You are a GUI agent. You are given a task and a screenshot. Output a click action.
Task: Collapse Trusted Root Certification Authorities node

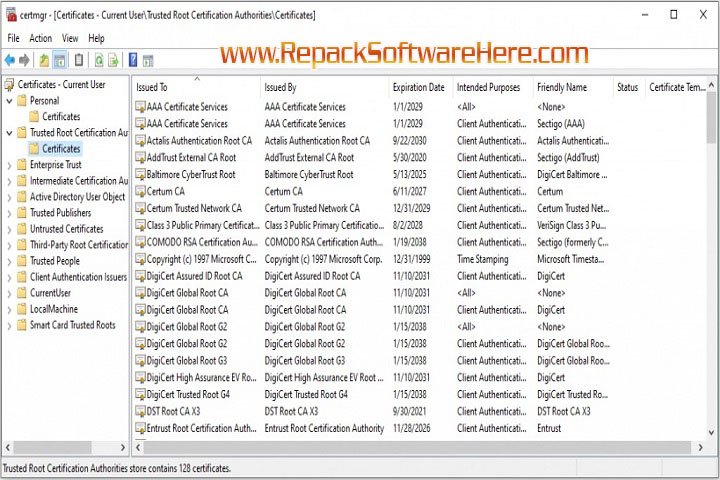tap(9, 133)
